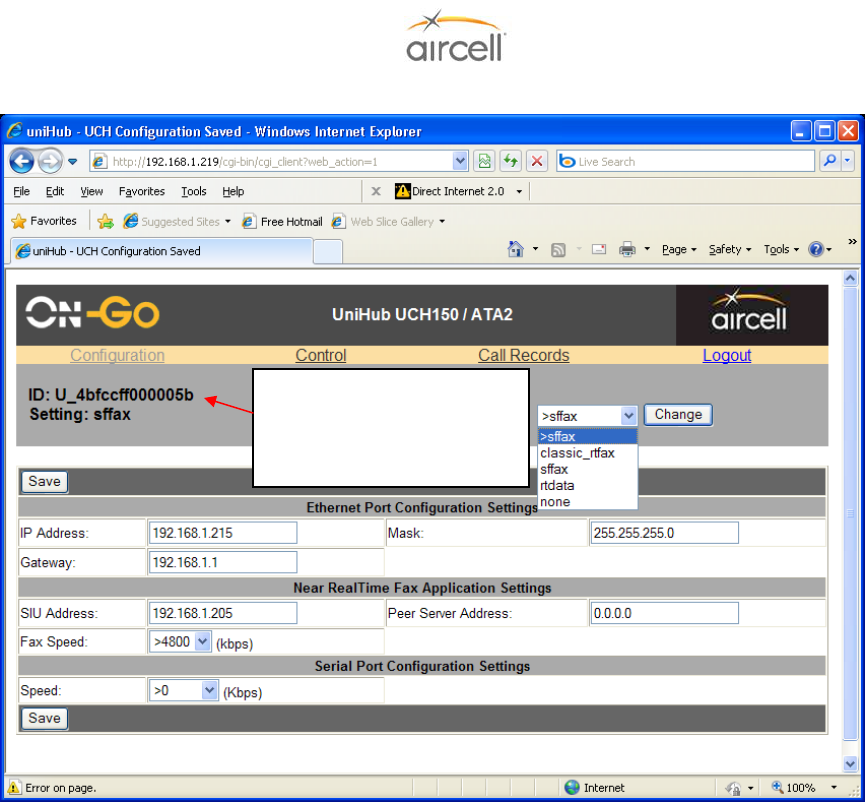Screen dimensions: 865x802
Task: Select classic_rtfax from the list
Action: pos(588,453)
